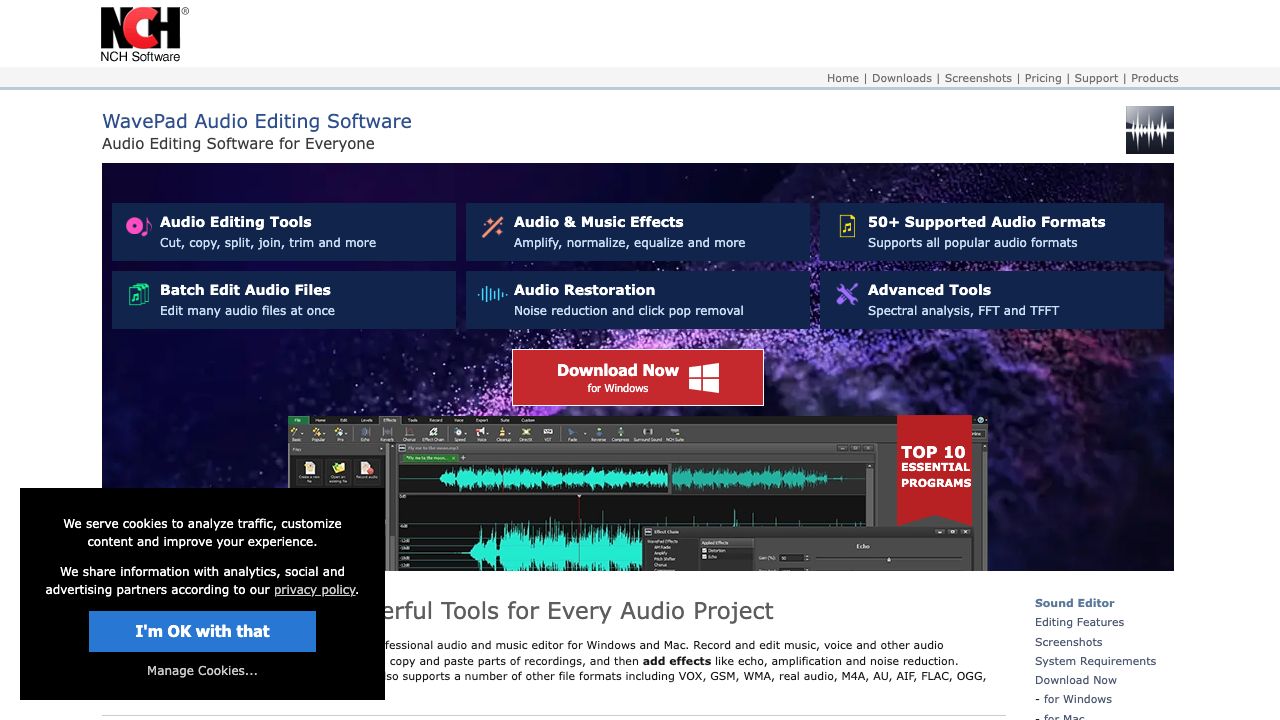This screenshot has height=720, width=1280.
Task: Click 'Supports all popular audio formats' text
Action: [x=973, y=243]
